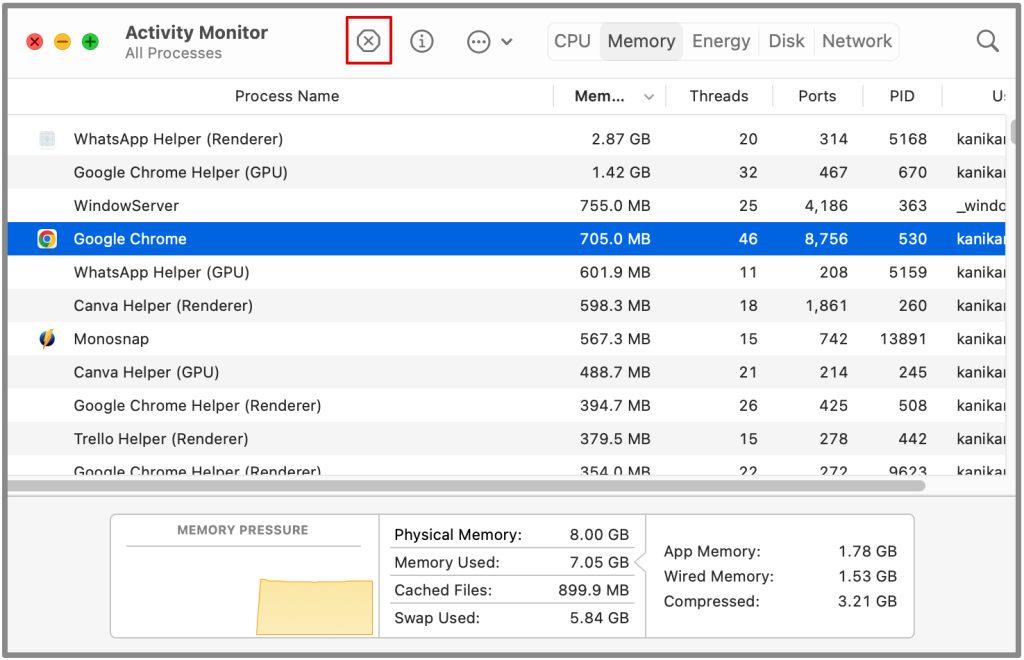The image size is (1024, 660).
Task: Click the 705.0 MB memory value
Action: [x=615, y=239]
